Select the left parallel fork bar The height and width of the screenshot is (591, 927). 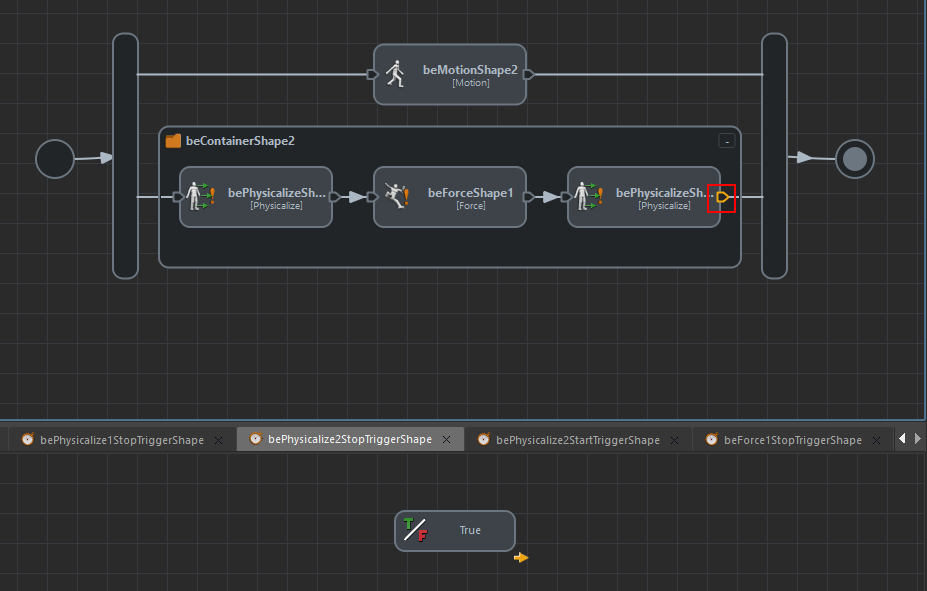pyautogui.click(x=125, y=156)
